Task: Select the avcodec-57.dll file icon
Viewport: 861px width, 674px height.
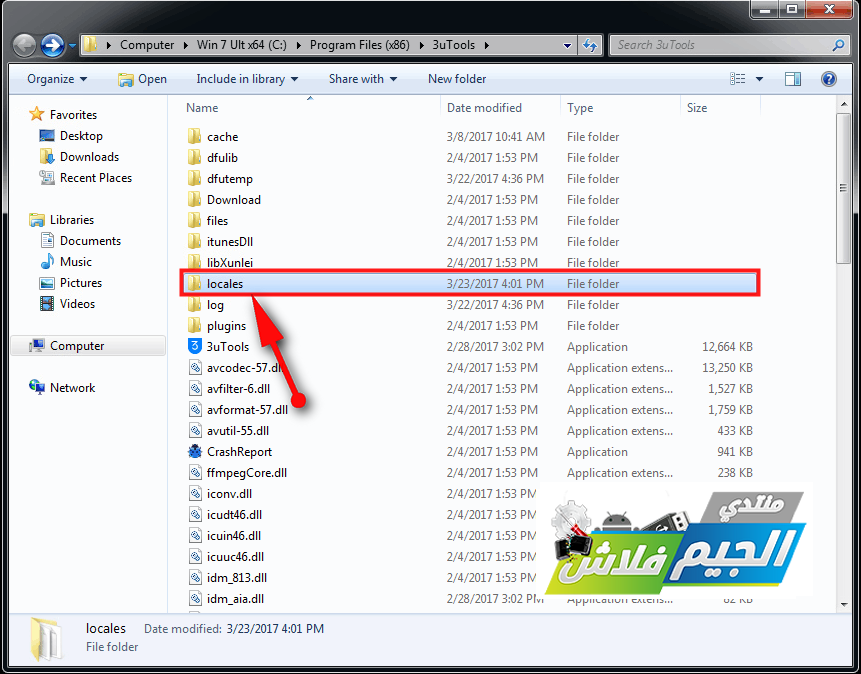Action: [195, 367]
